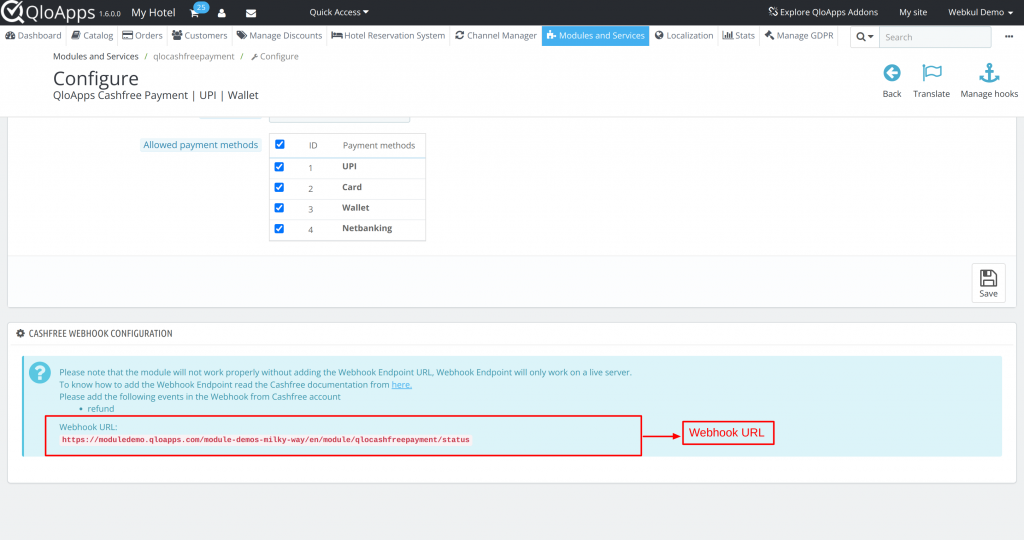This screenshot has height=540, width=1024.
Task: Click the UPI row label
Action: coord(349,167)
